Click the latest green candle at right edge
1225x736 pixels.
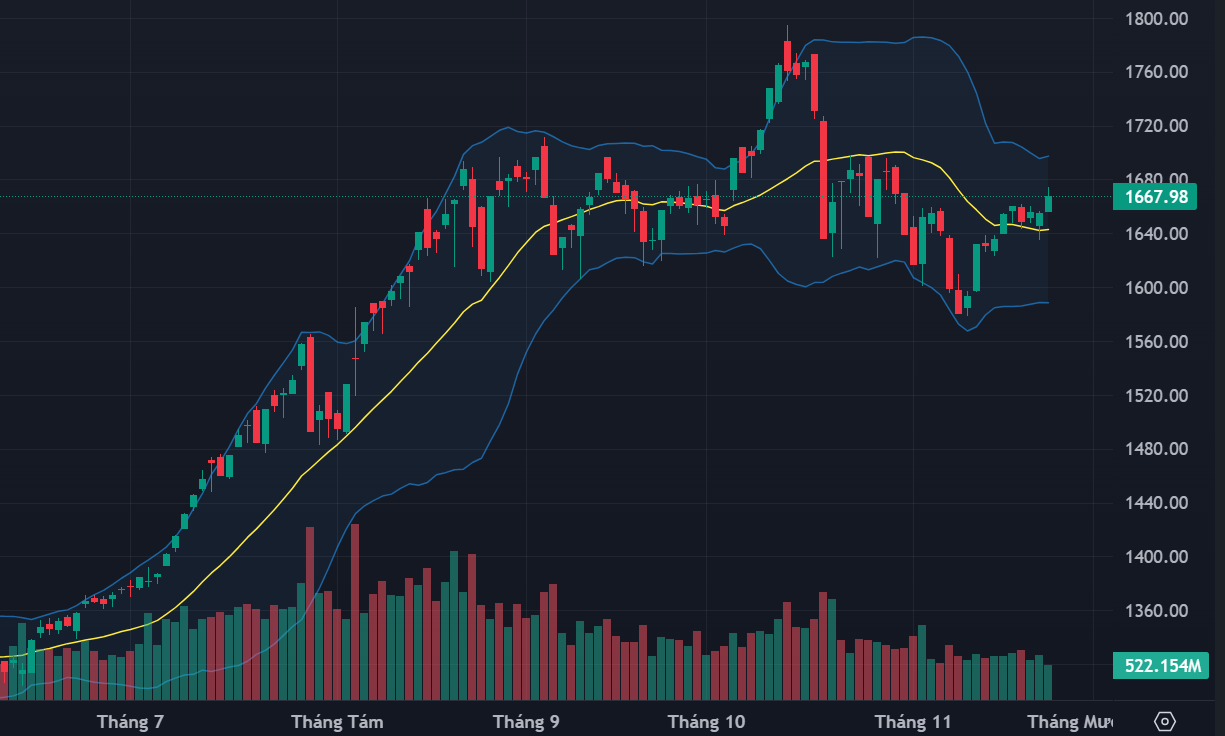(x=1049, y=204)
